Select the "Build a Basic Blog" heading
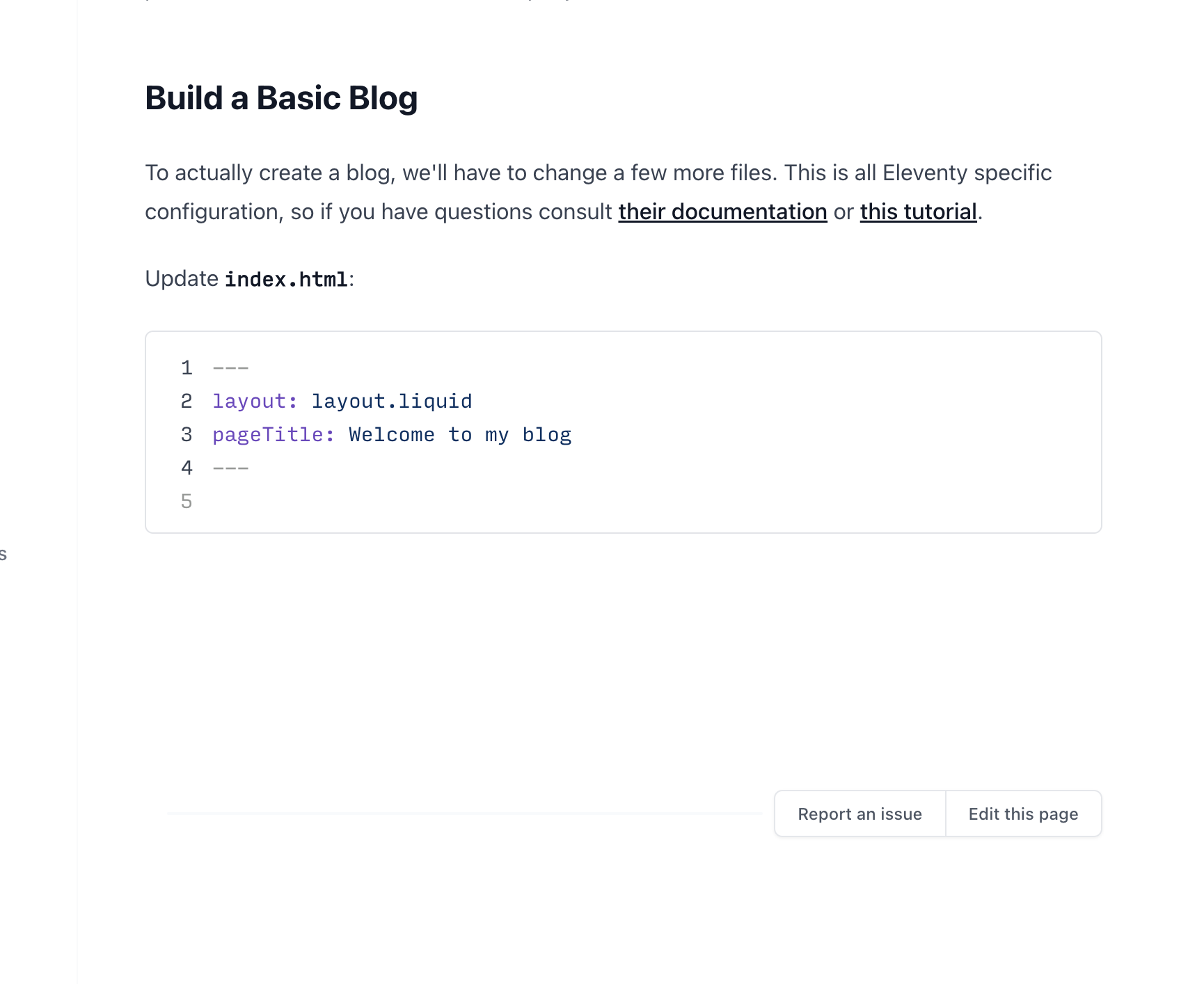The height and width of the screenshot is (984, 1204). point(281,97)
